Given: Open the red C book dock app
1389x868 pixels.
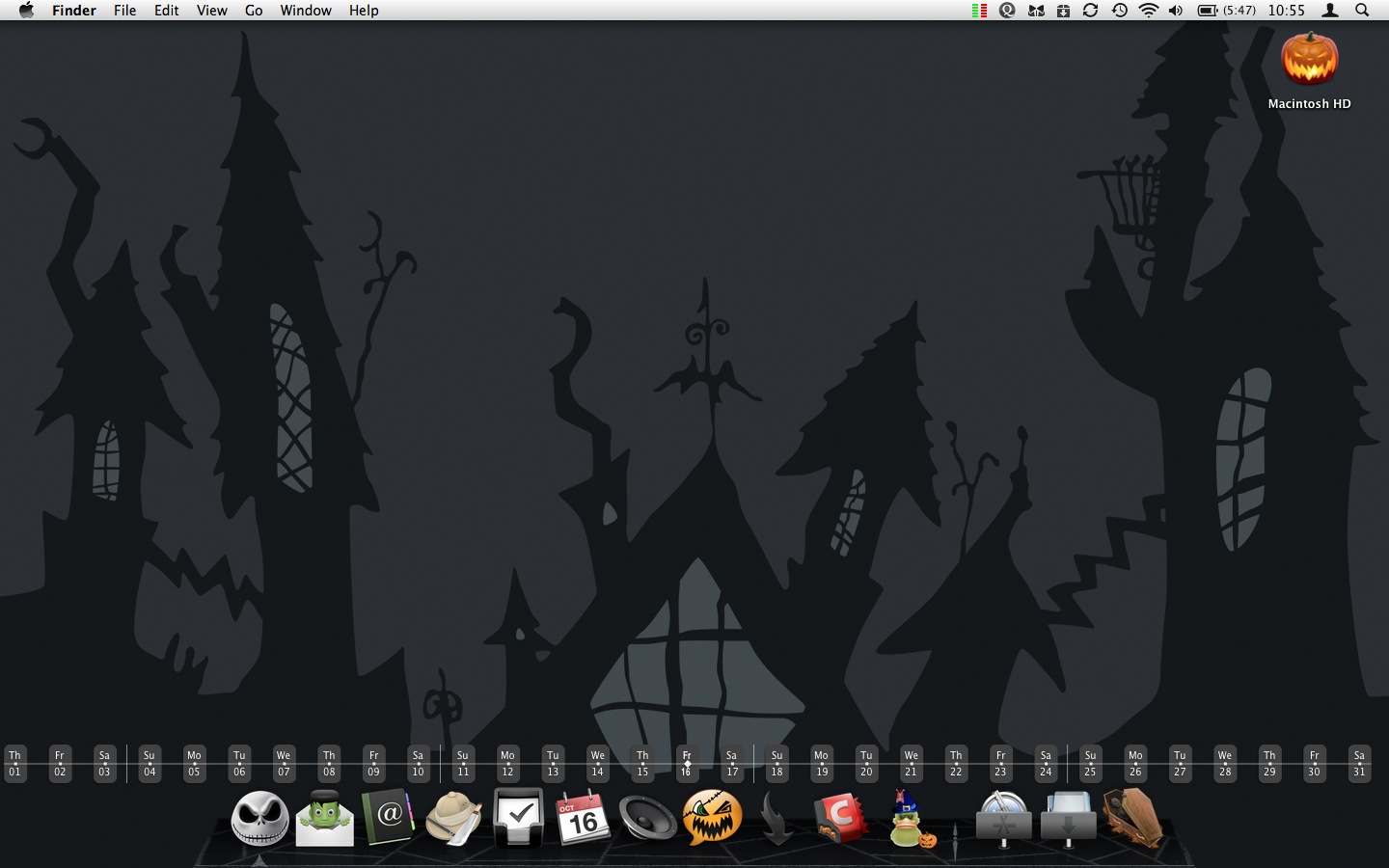Looking at the screenshot, I should click(x=841, y=818).
